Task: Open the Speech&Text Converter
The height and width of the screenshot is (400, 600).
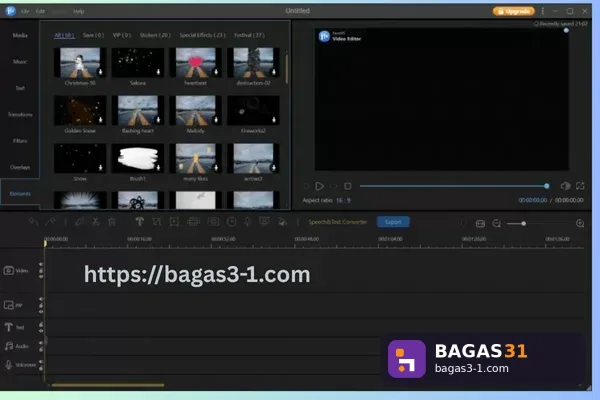Action: click(x=338, y=222)
